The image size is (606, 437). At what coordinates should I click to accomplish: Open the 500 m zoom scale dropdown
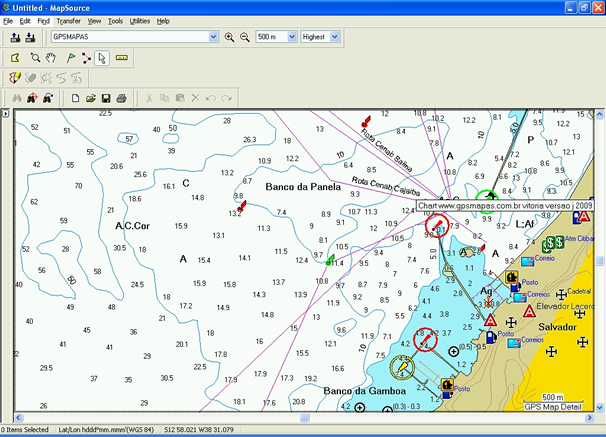tap(290, 37)
